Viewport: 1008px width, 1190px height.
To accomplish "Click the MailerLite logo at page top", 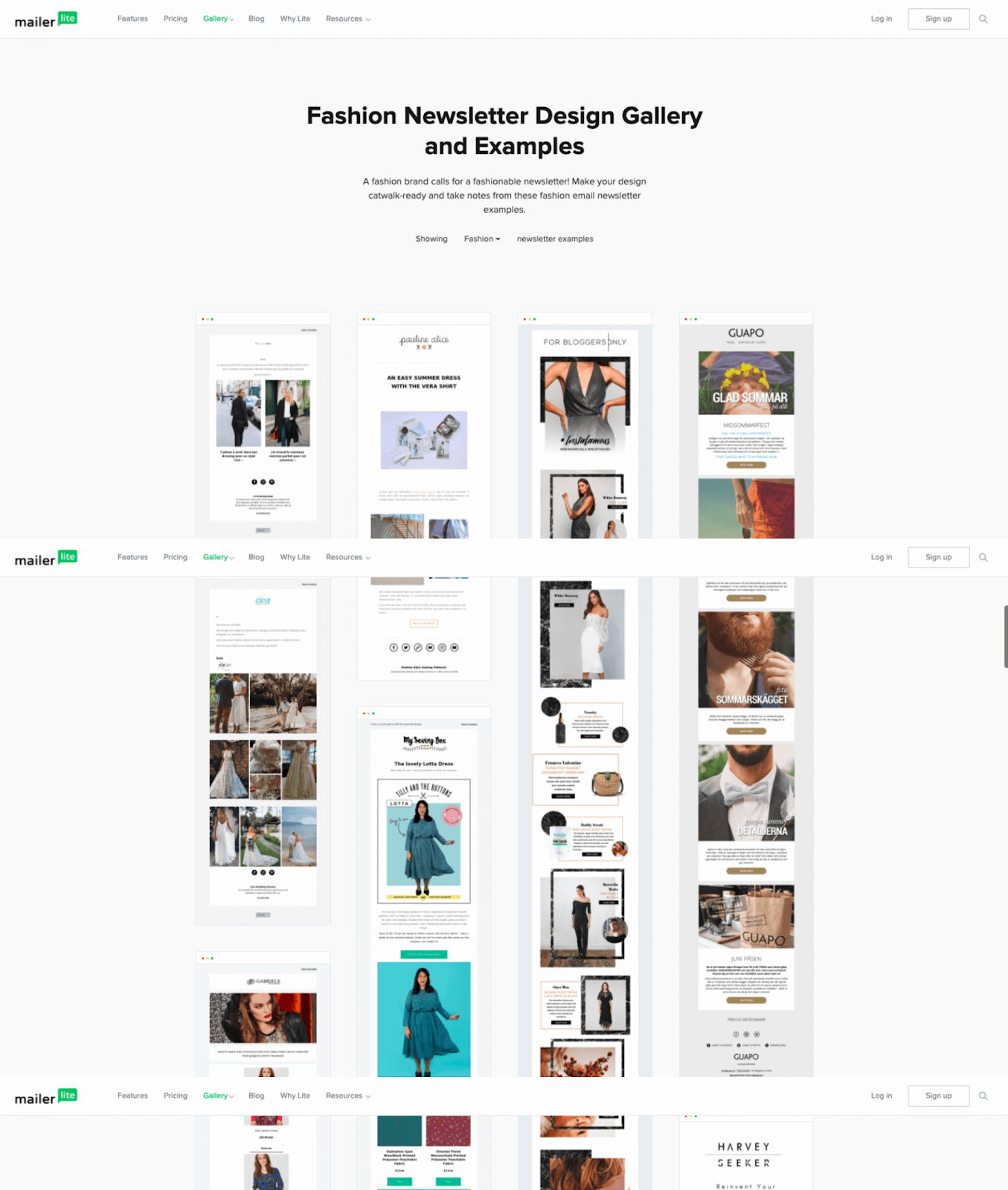I will pos(46,19).
